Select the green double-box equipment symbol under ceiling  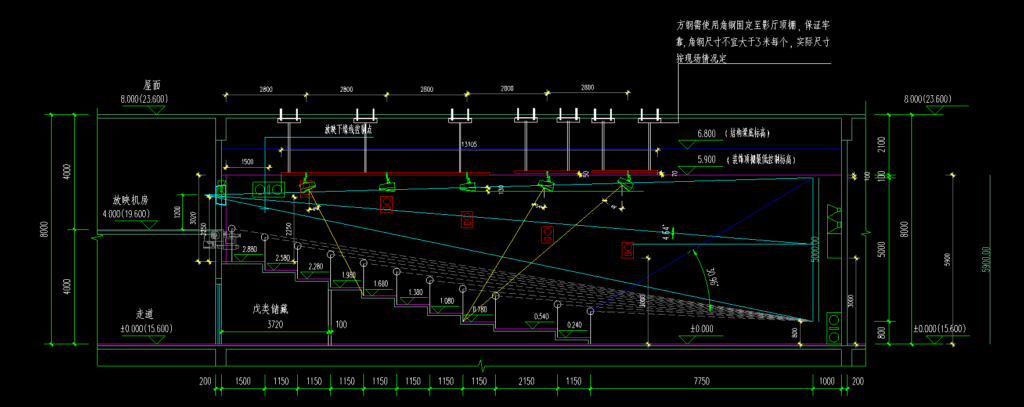(266, 188)
